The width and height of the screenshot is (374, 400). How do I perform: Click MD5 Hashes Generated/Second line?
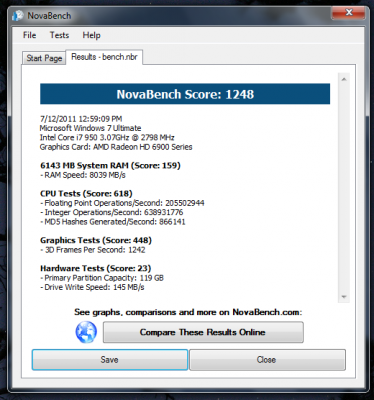tap(113, 222)
